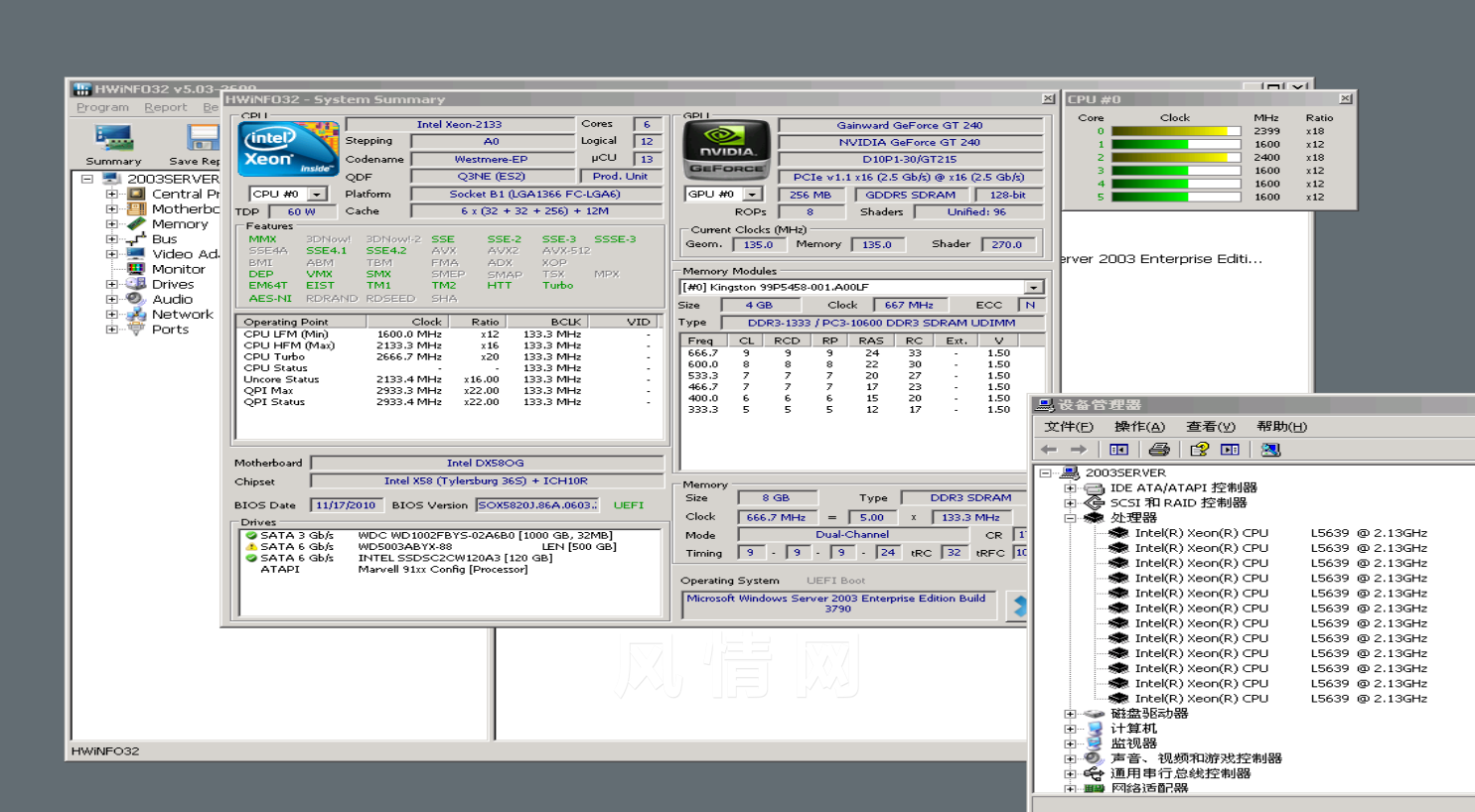The width and height of the screenshot is (1475, 812).
Task: Click the Core 0 clock bar
Action: tap(1176, 131)
